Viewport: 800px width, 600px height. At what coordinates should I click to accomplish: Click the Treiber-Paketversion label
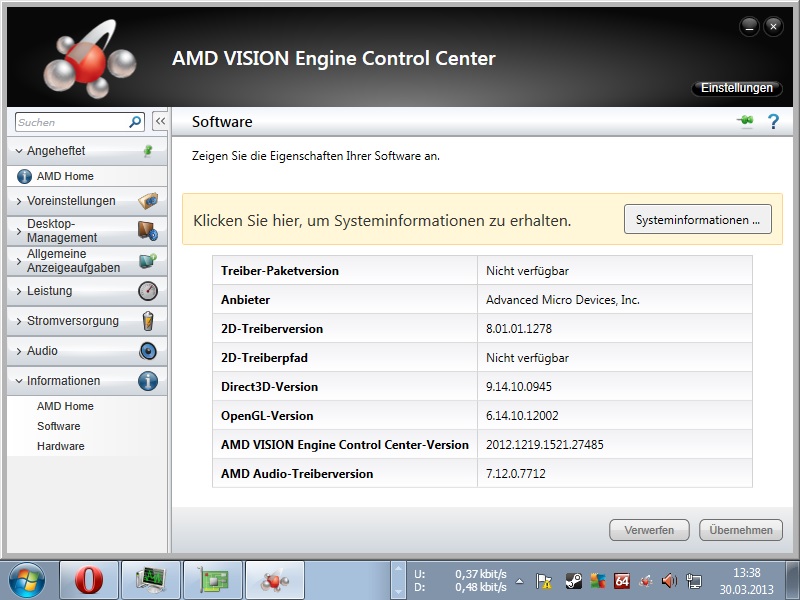(x=280, y=270)
